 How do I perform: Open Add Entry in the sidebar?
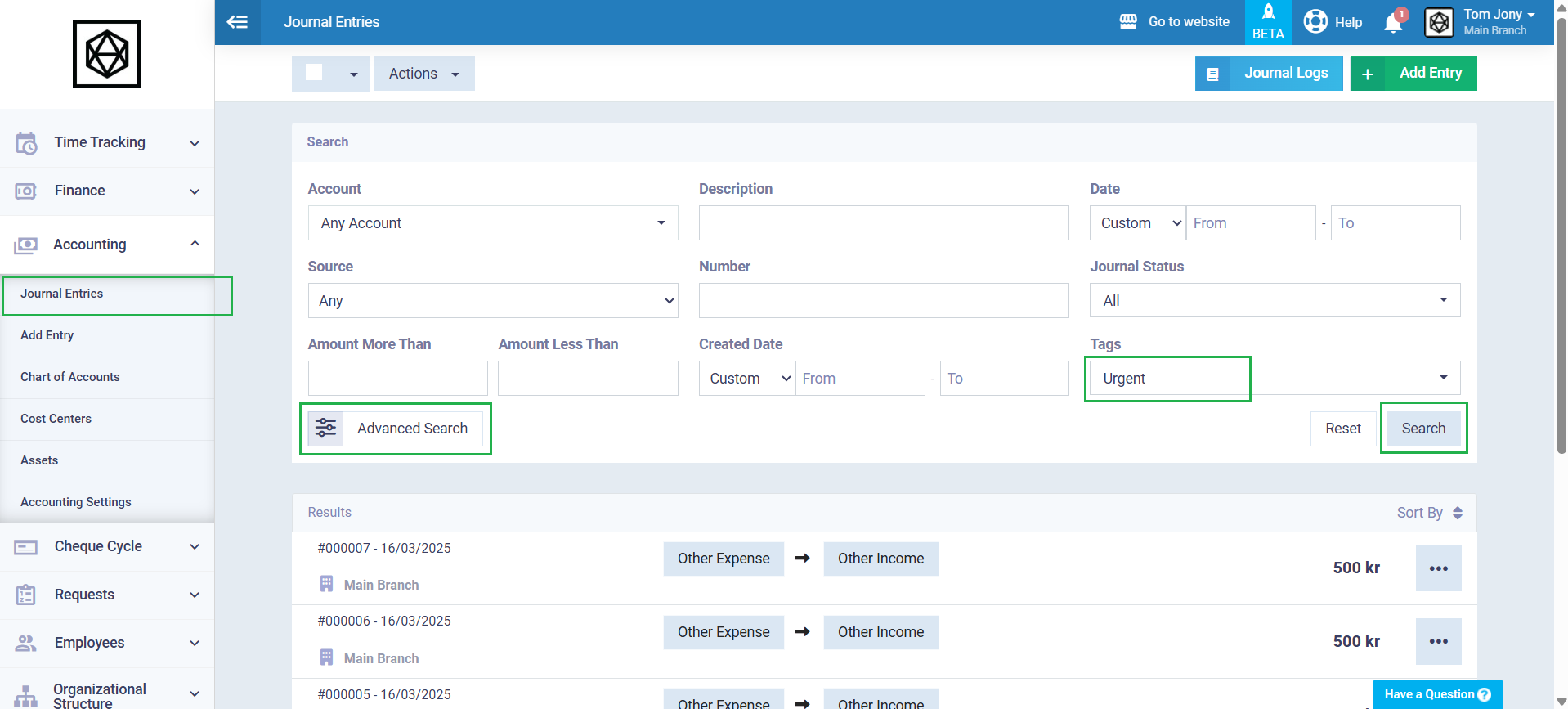click(x=107, y=335)
